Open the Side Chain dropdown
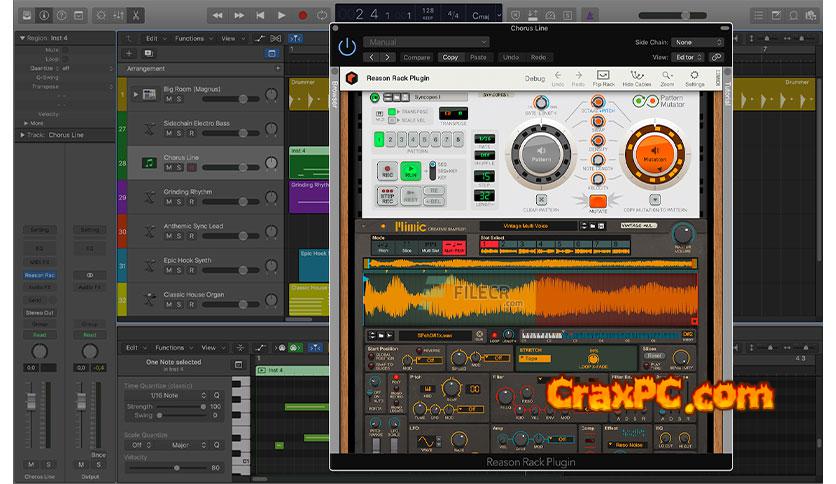This screenshot has height=484, width=836. tap(697, 42)
